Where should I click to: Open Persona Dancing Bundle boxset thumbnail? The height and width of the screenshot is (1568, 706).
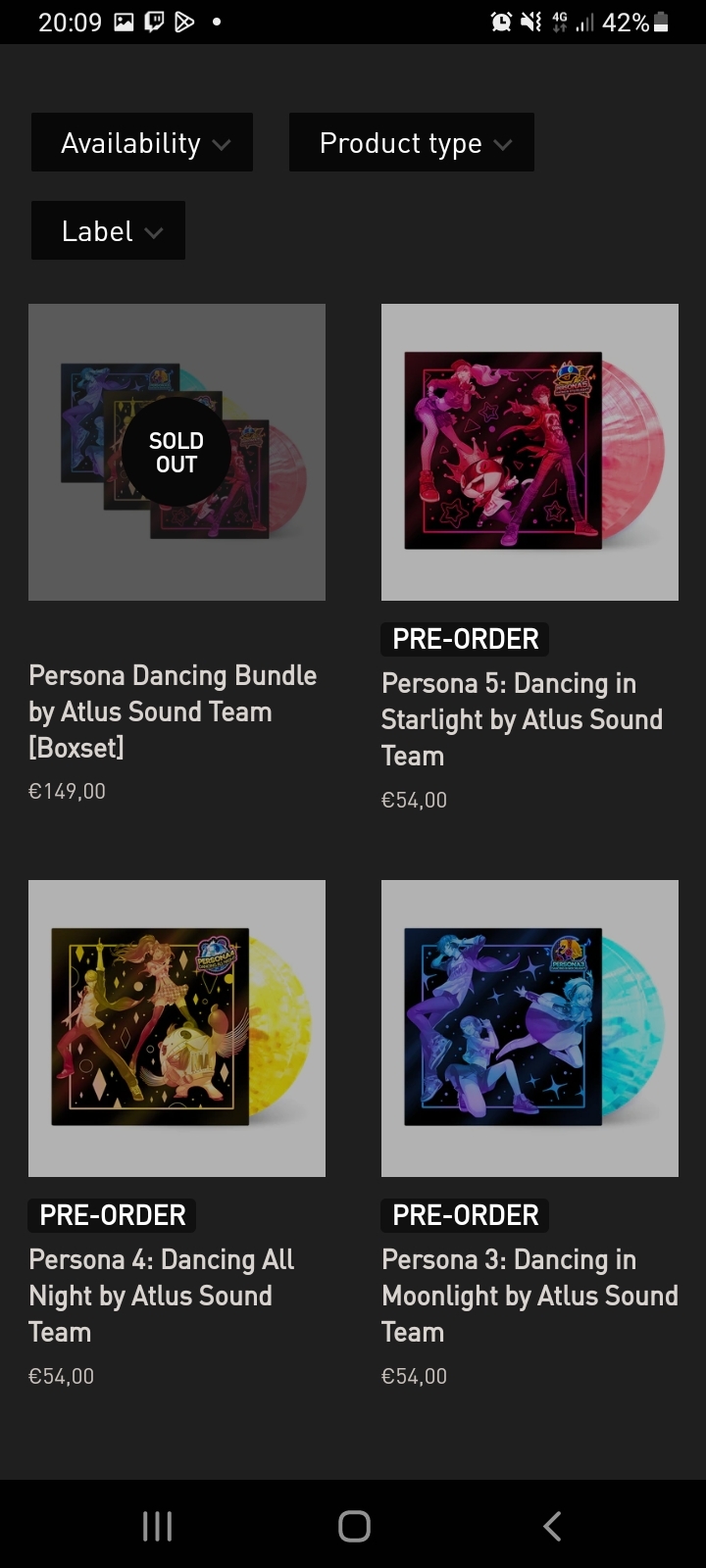(x=176, y=452)
